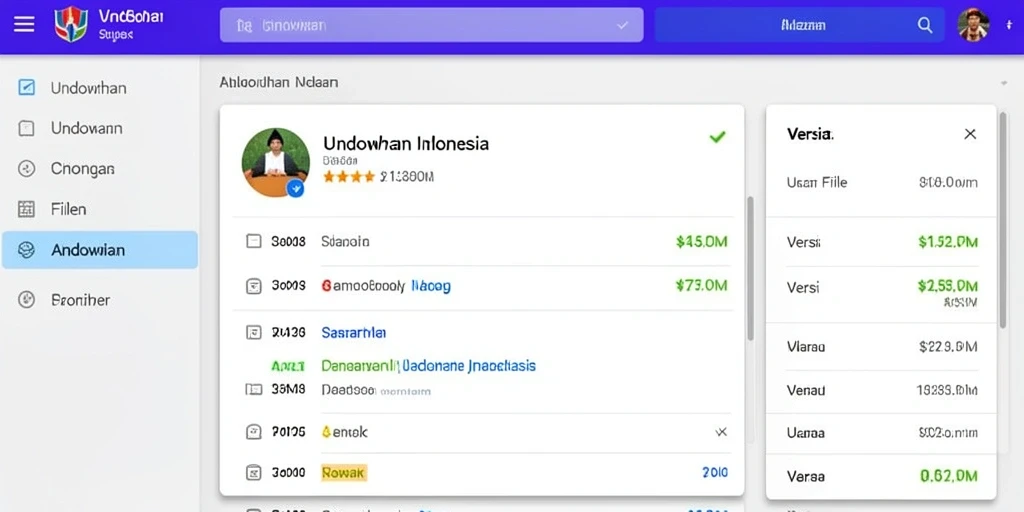
Task: Open Cnongan in the sidebar
Action: 99,169
